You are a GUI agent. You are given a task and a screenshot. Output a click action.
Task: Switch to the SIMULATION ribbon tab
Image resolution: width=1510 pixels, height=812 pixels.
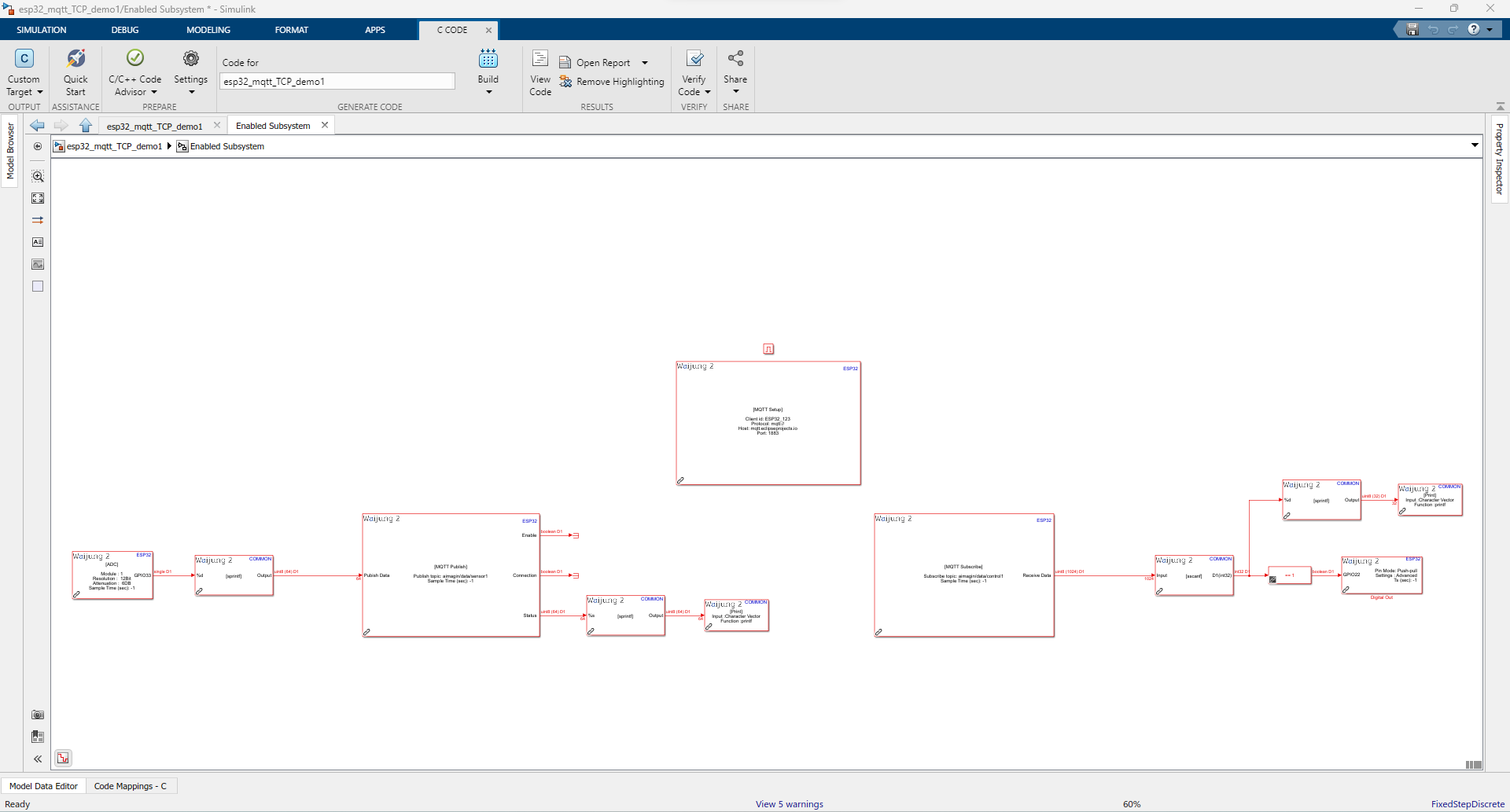[42, 30]
